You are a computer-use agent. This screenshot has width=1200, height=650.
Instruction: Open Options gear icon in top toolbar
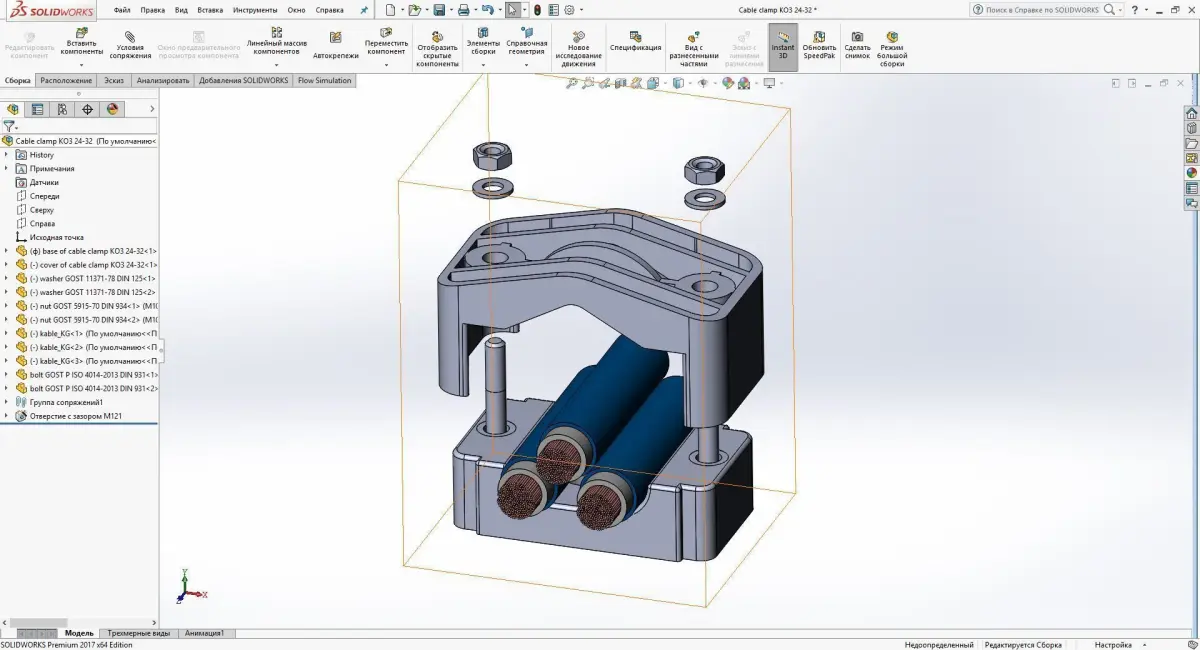(569, 10)
